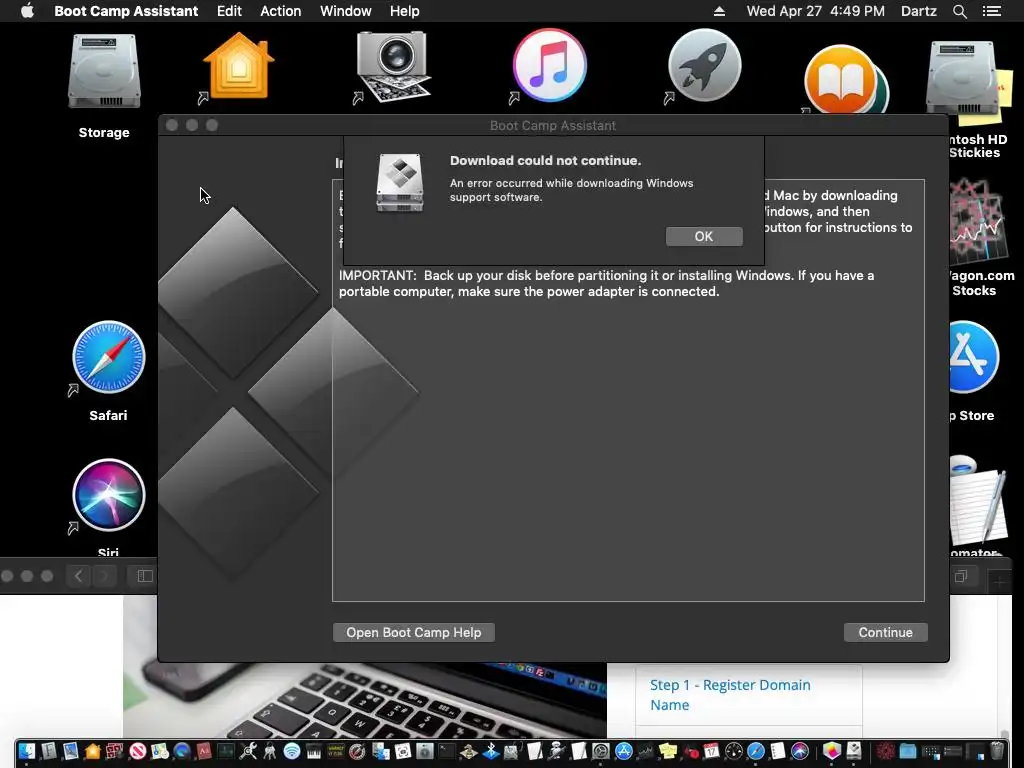The height and width of the screenshot is (768, 1024).
Task: Open Font Book from the Dock
Action: [x=49, y=751]
